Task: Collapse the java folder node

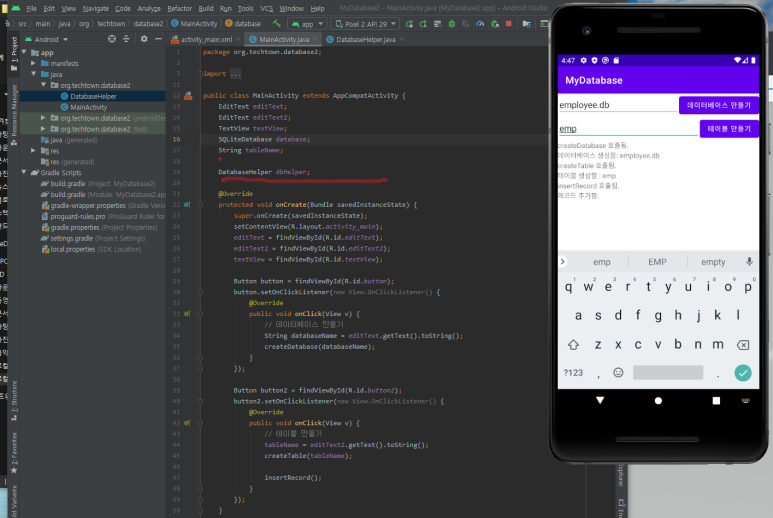Action: [34, 74]
